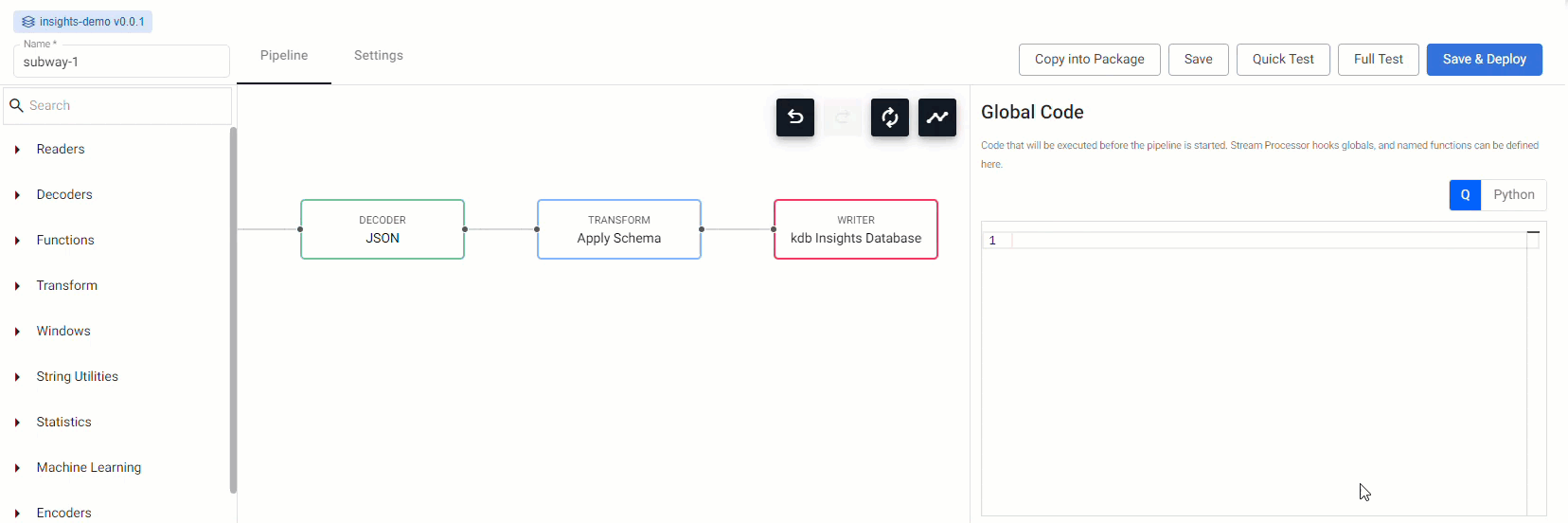Click Save & Deploy button
Screen dimensions: 1568x523
pos(1484,60)
